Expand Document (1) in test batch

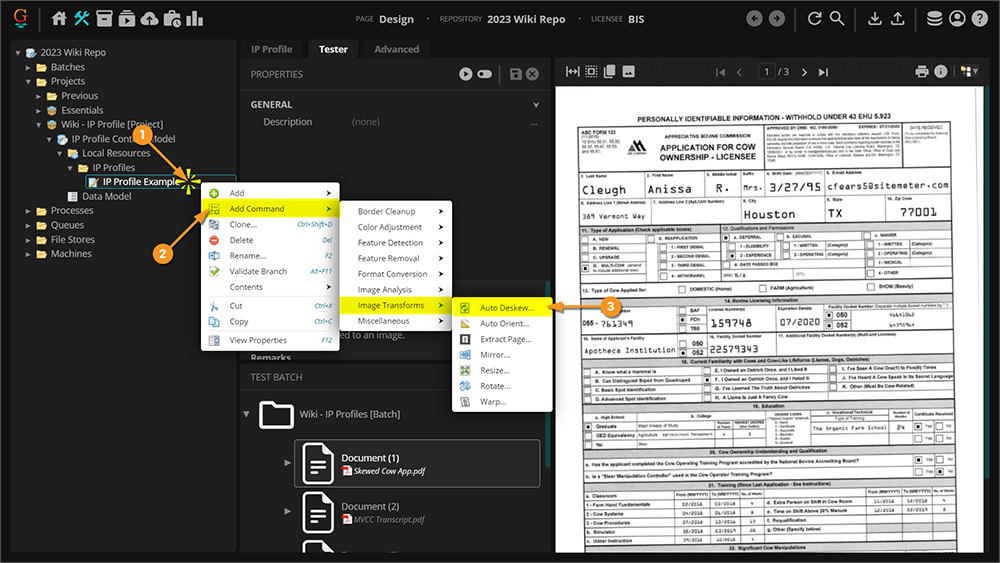[x=288, y=463]
